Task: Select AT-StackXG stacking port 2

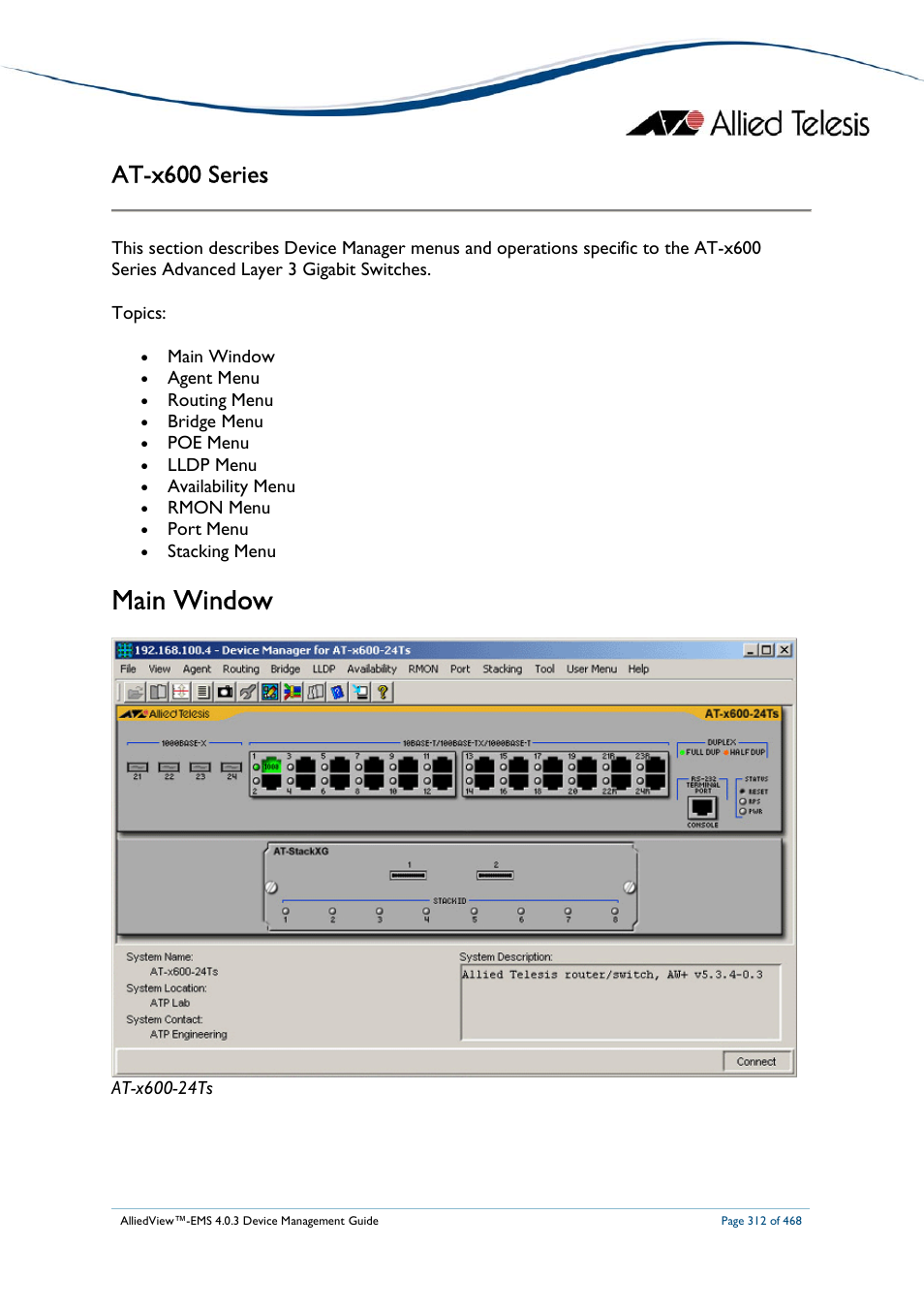Action: 495,875
